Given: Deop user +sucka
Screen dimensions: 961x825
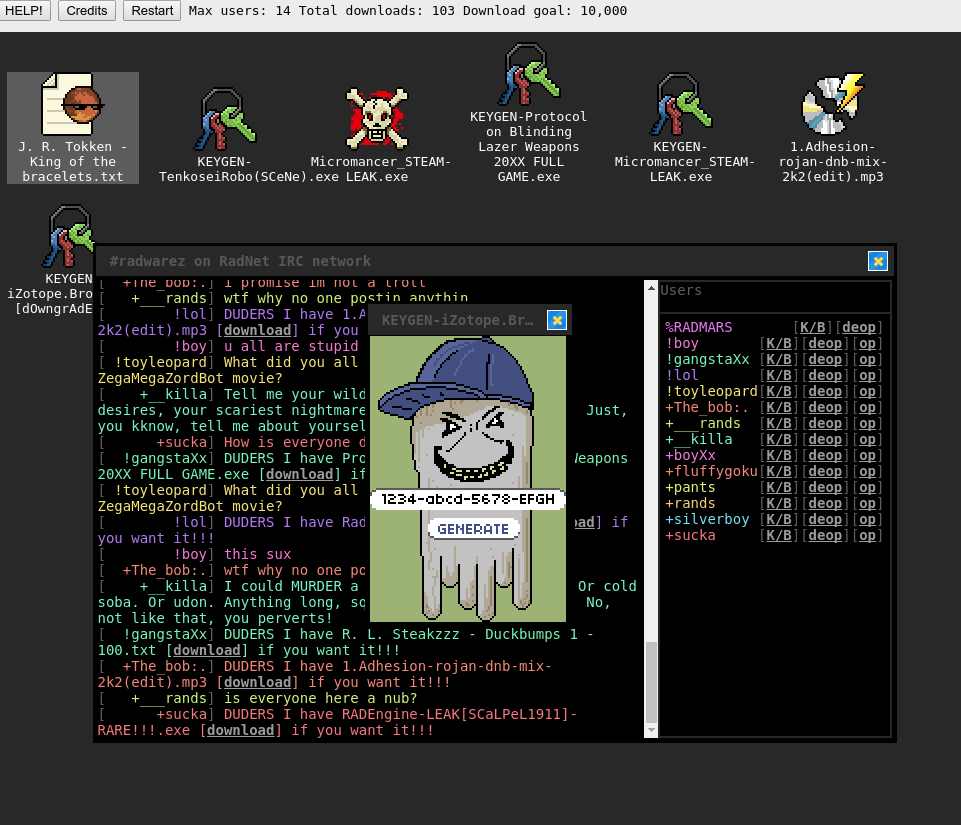Looking at the screenshot, I should coord(825,535).
